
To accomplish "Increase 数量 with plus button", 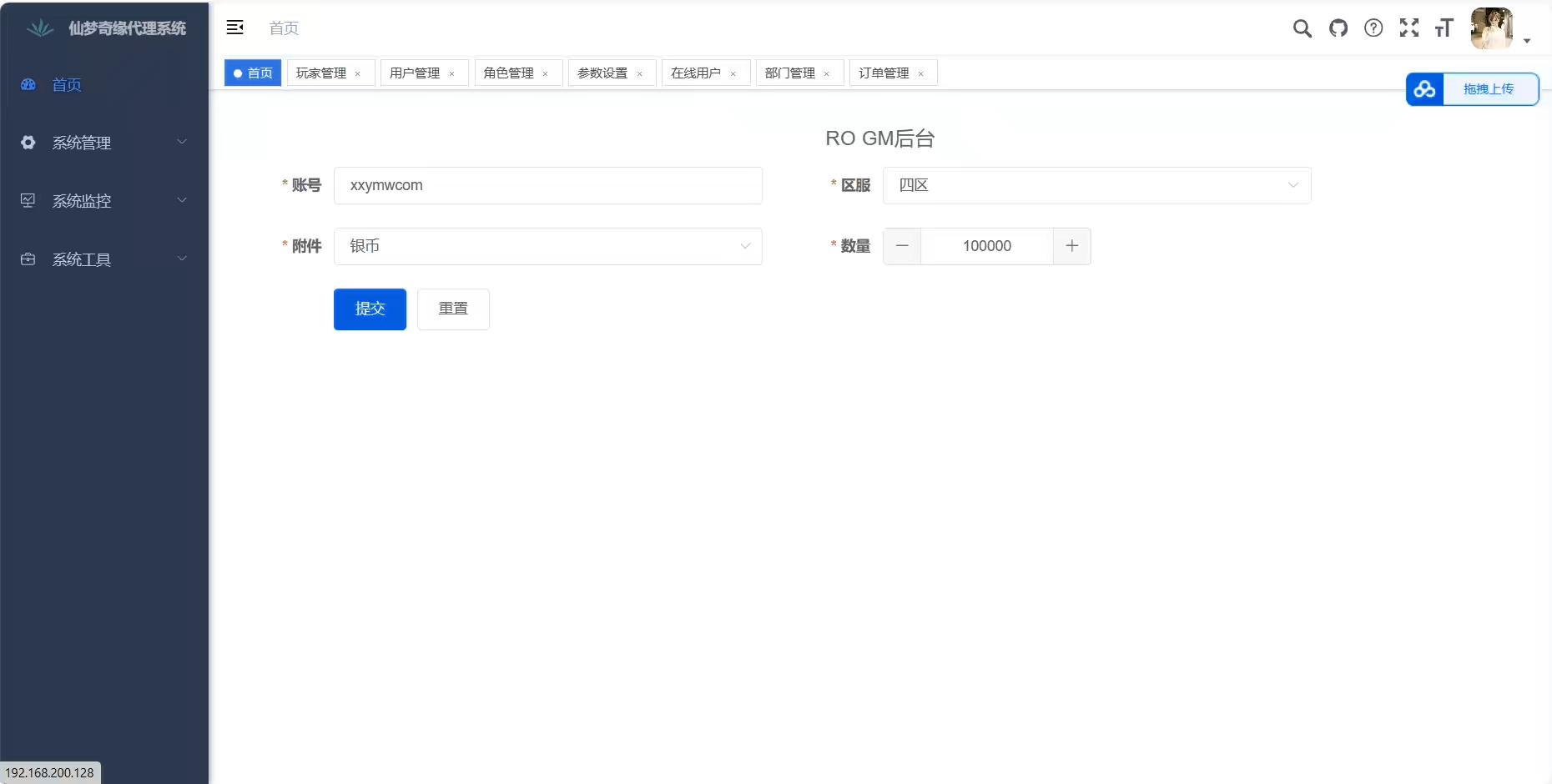I will (1072, 246).
